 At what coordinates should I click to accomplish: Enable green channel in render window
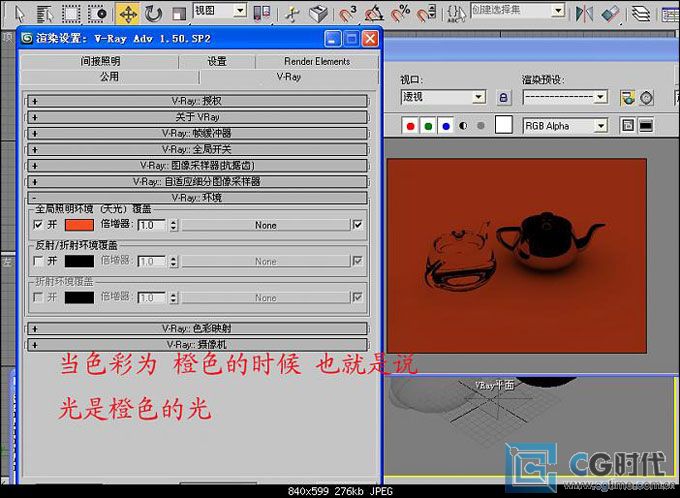pyautogui.click(x=428, y=126)
